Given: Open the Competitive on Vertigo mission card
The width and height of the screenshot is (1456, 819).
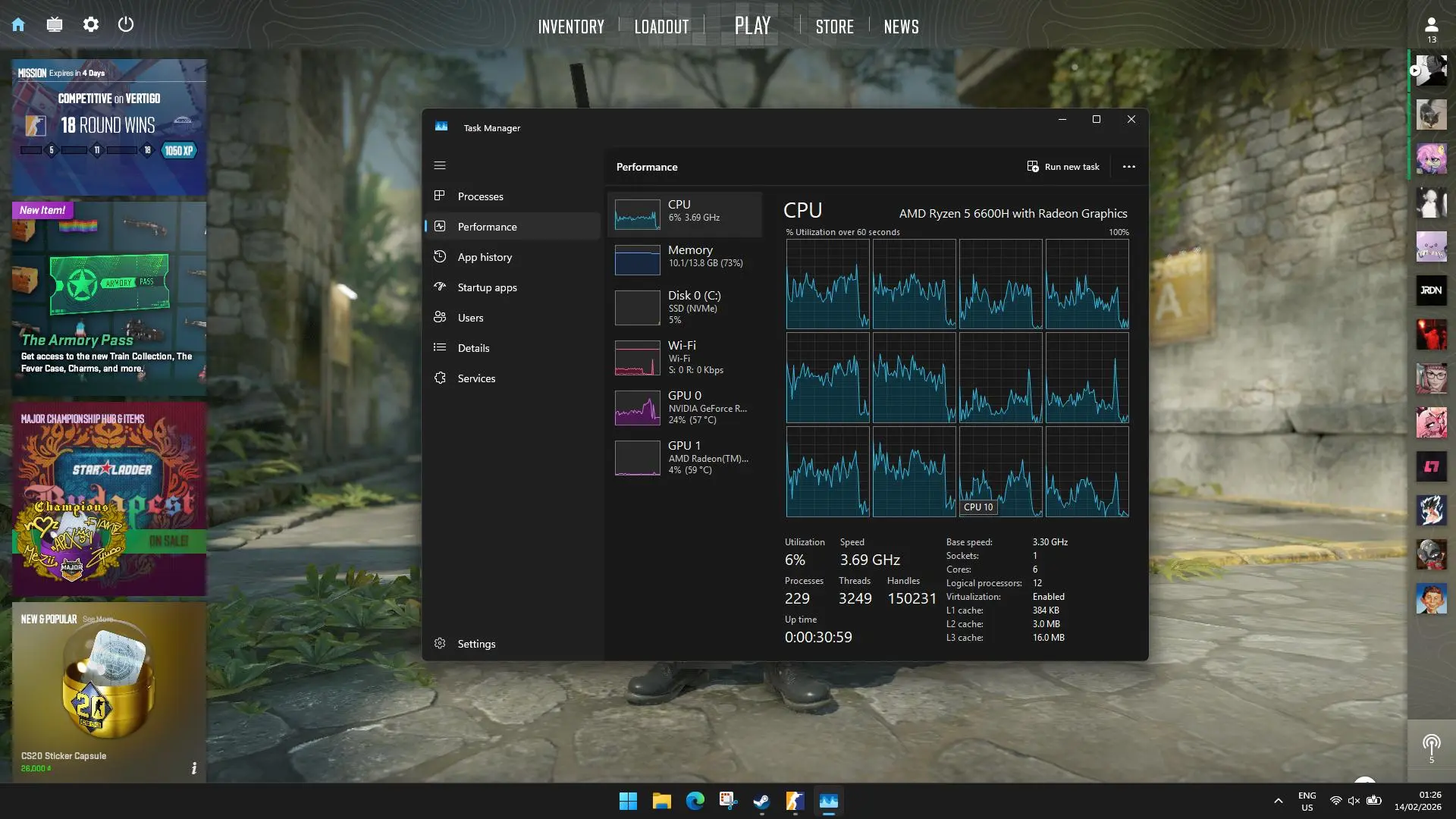Looking at the screenshot, I should point(109,127).
